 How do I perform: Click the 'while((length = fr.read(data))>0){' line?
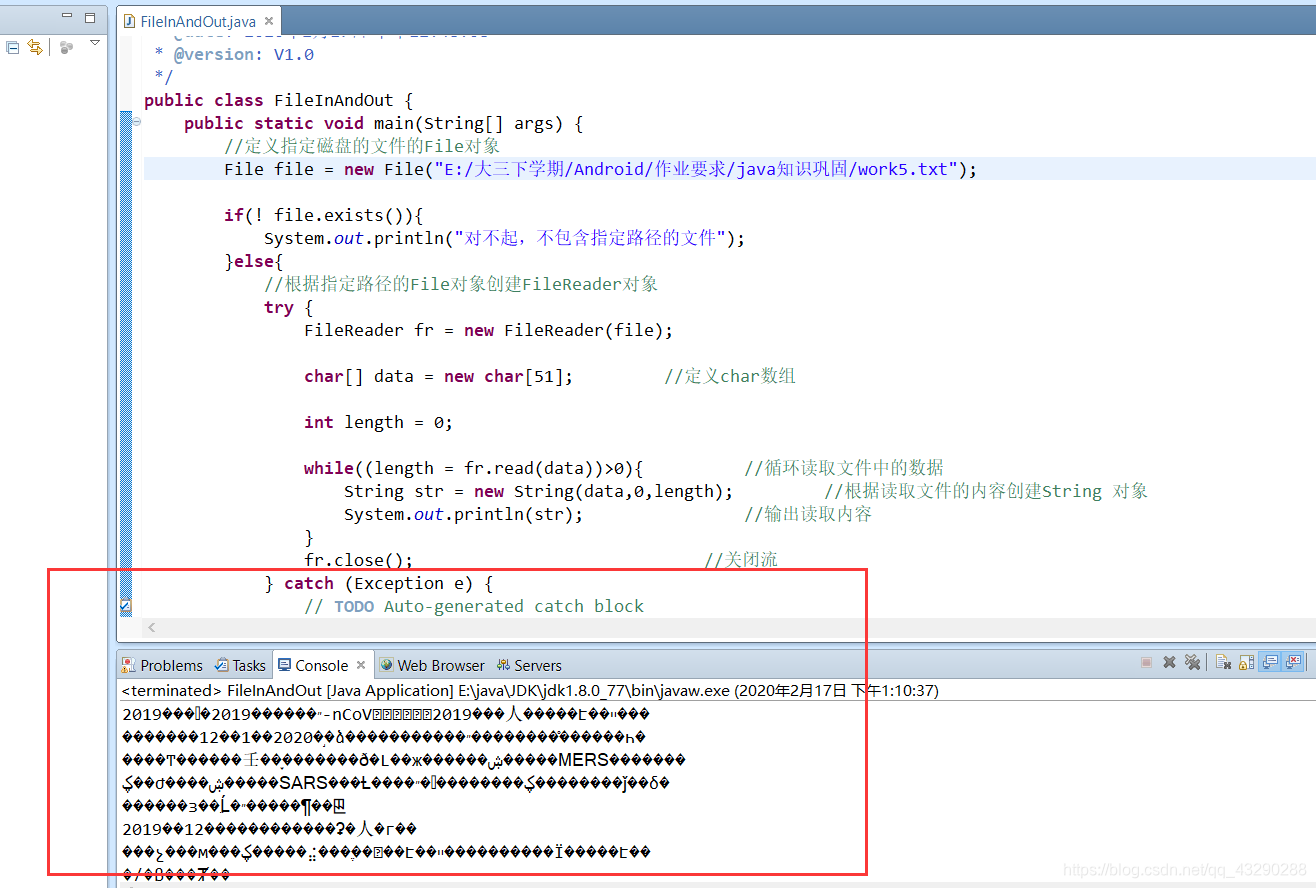point(474,468)
